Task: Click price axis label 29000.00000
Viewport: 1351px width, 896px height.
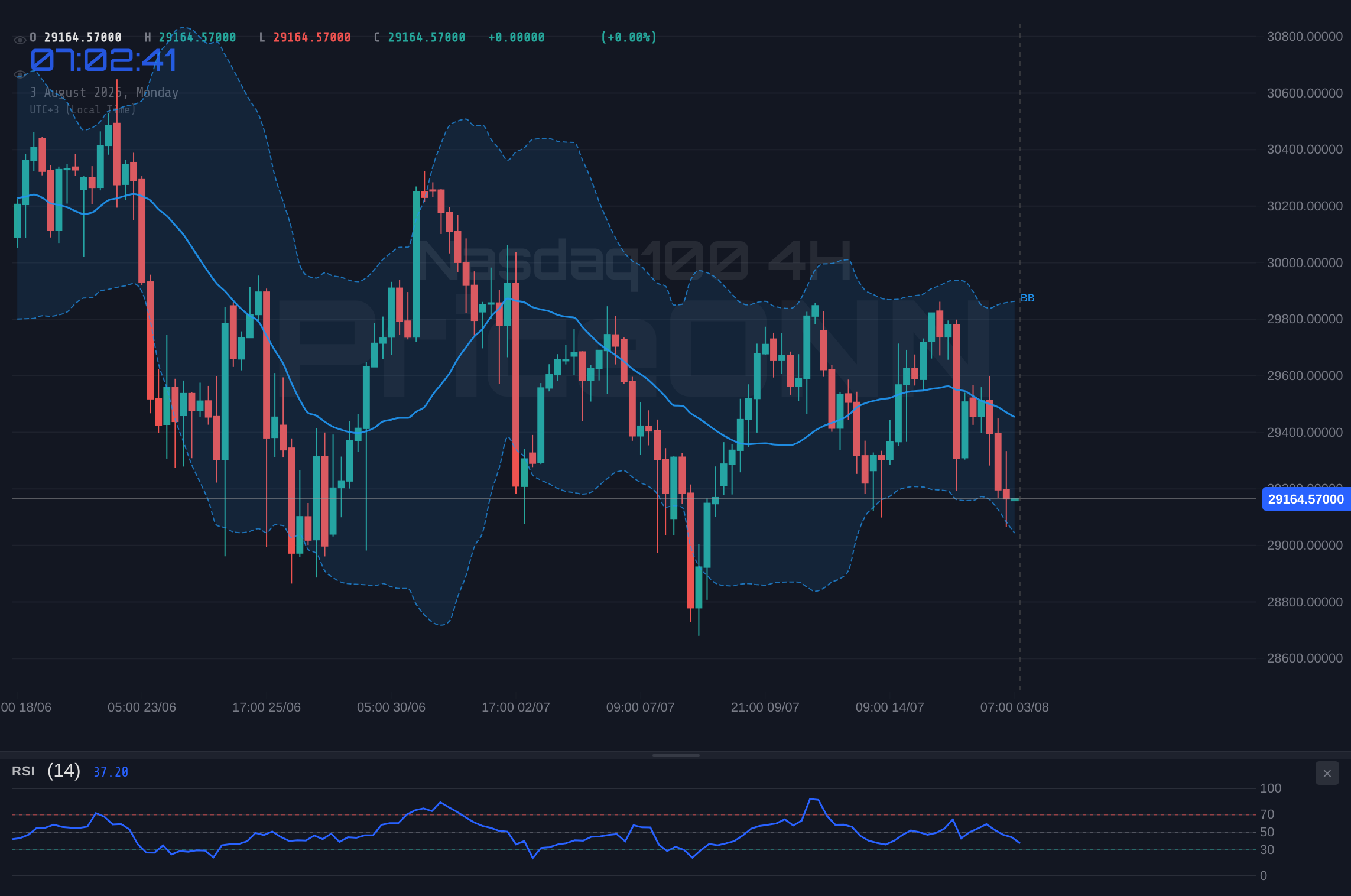Action: 1305,546
